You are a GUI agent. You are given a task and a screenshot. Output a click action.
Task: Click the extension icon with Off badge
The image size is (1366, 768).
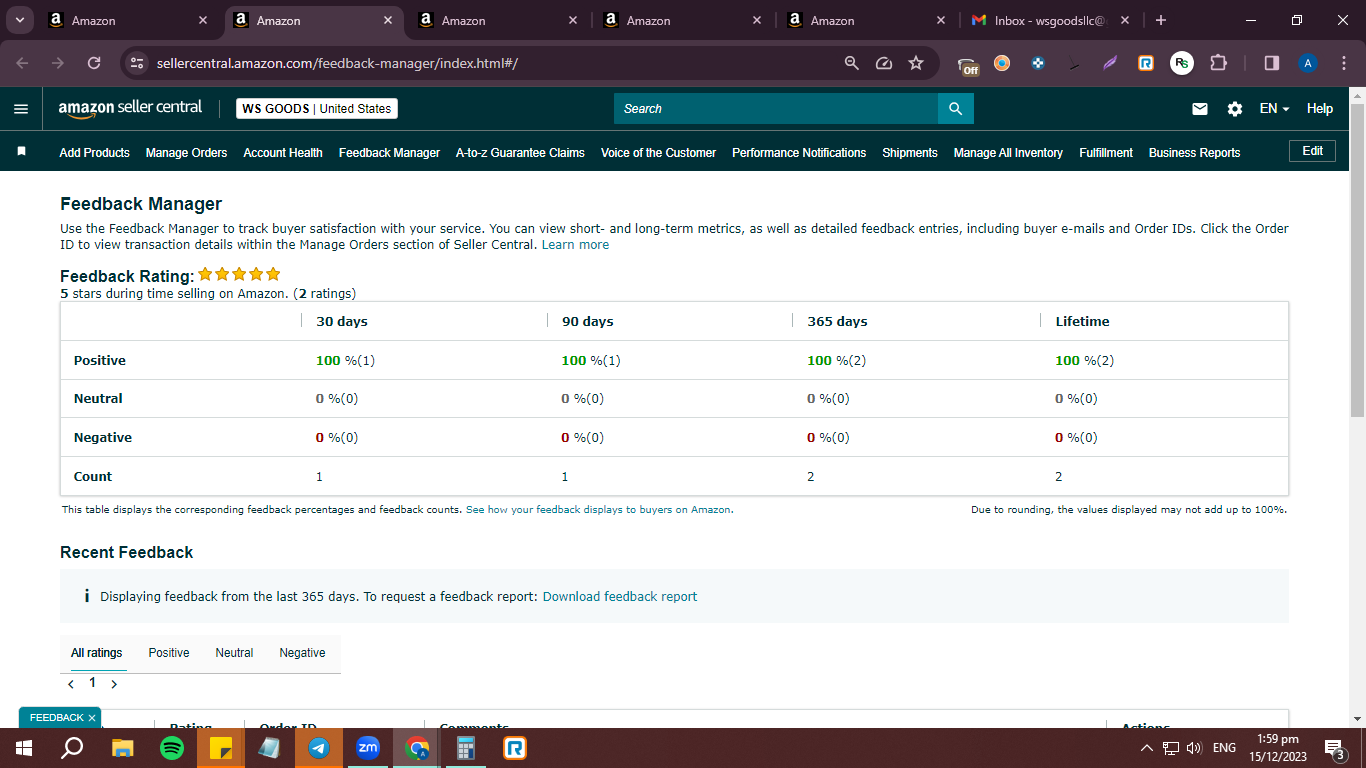968,65
